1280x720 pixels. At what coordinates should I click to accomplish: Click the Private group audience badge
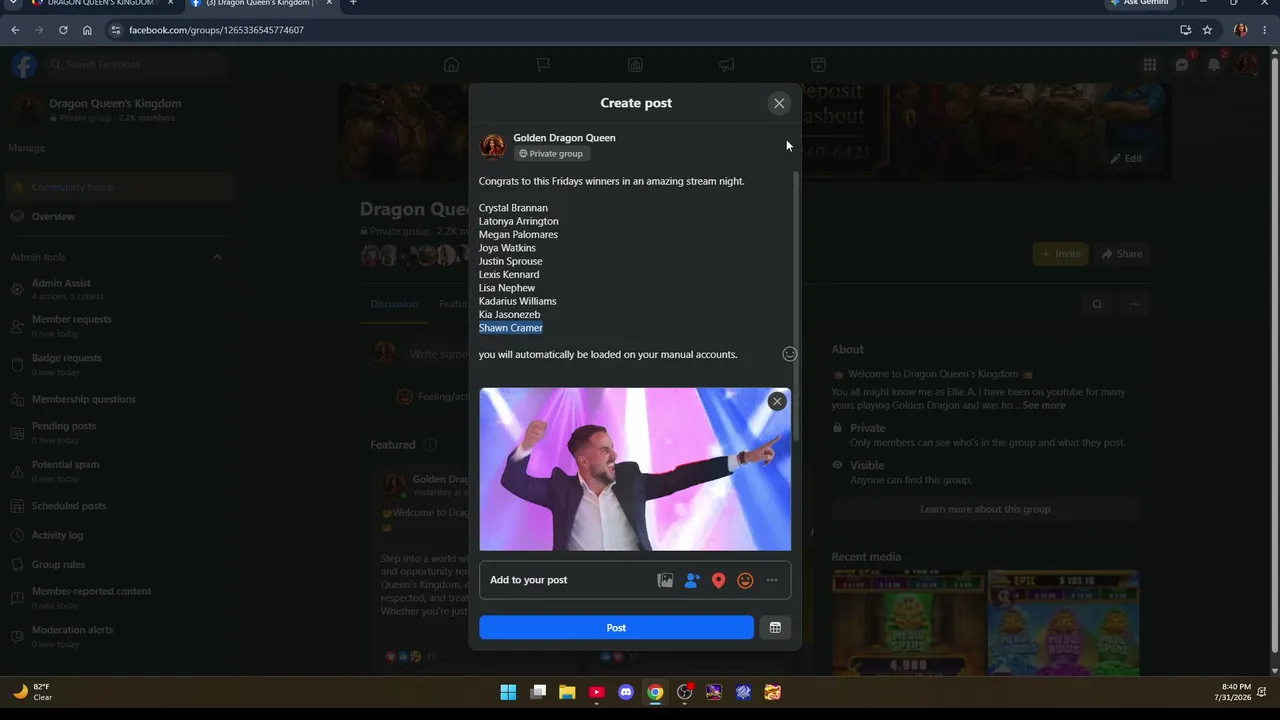(551, 154)
